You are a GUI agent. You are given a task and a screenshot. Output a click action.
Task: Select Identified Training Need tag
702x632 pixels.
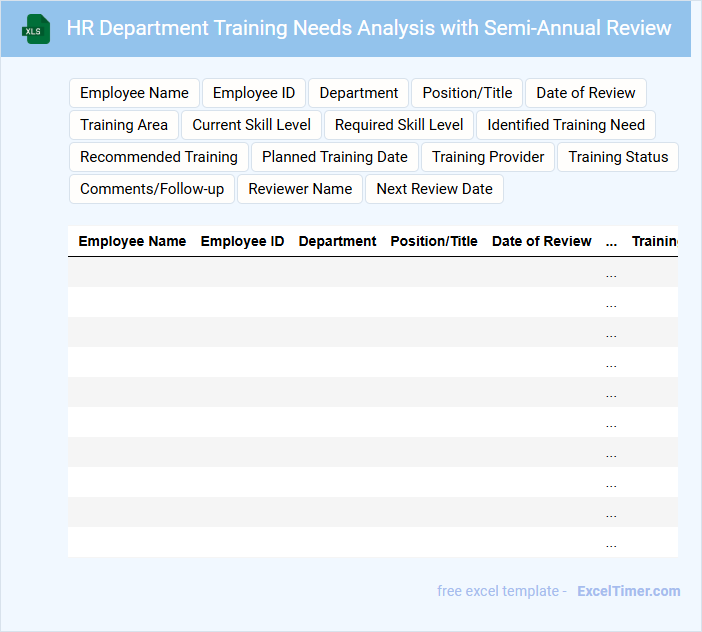point(566,125)
